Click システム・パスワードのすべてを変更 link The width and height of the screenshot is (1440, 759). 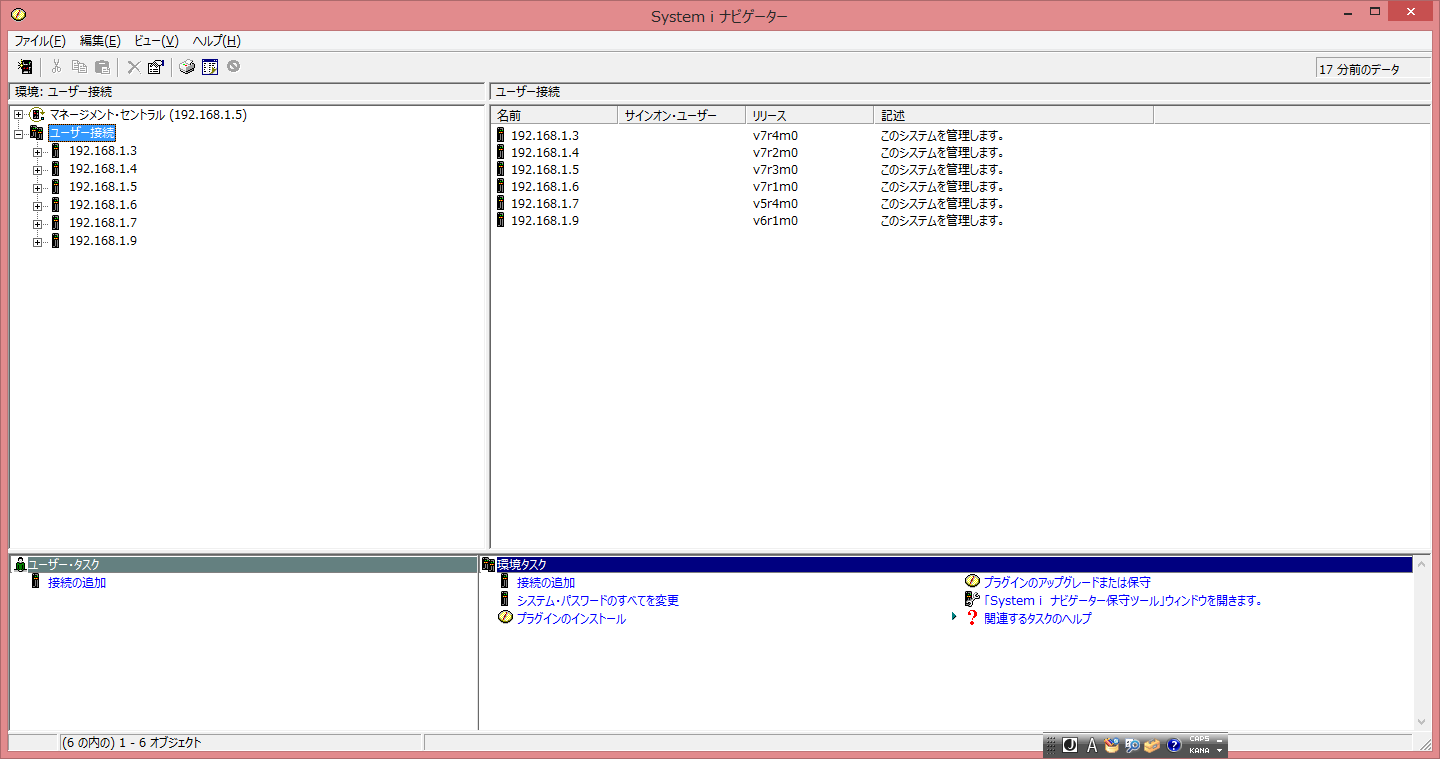(x=597, y=600)
